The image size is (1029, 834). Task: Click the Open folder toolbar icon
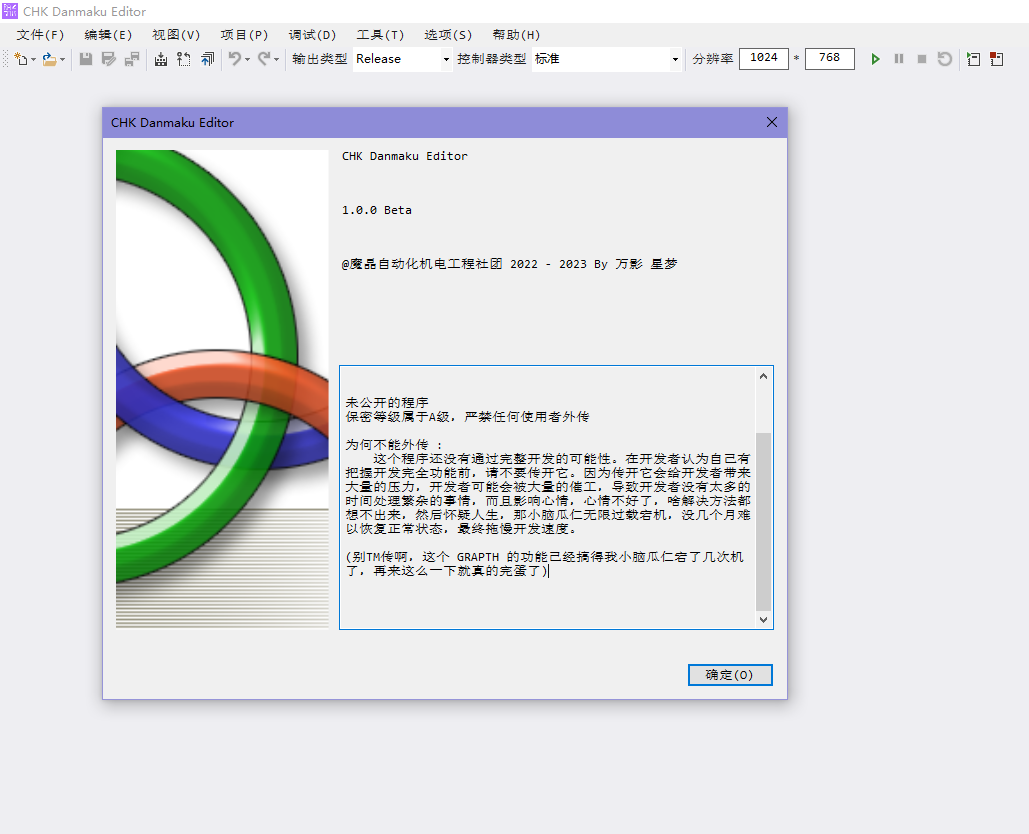(x=49, y=59)
